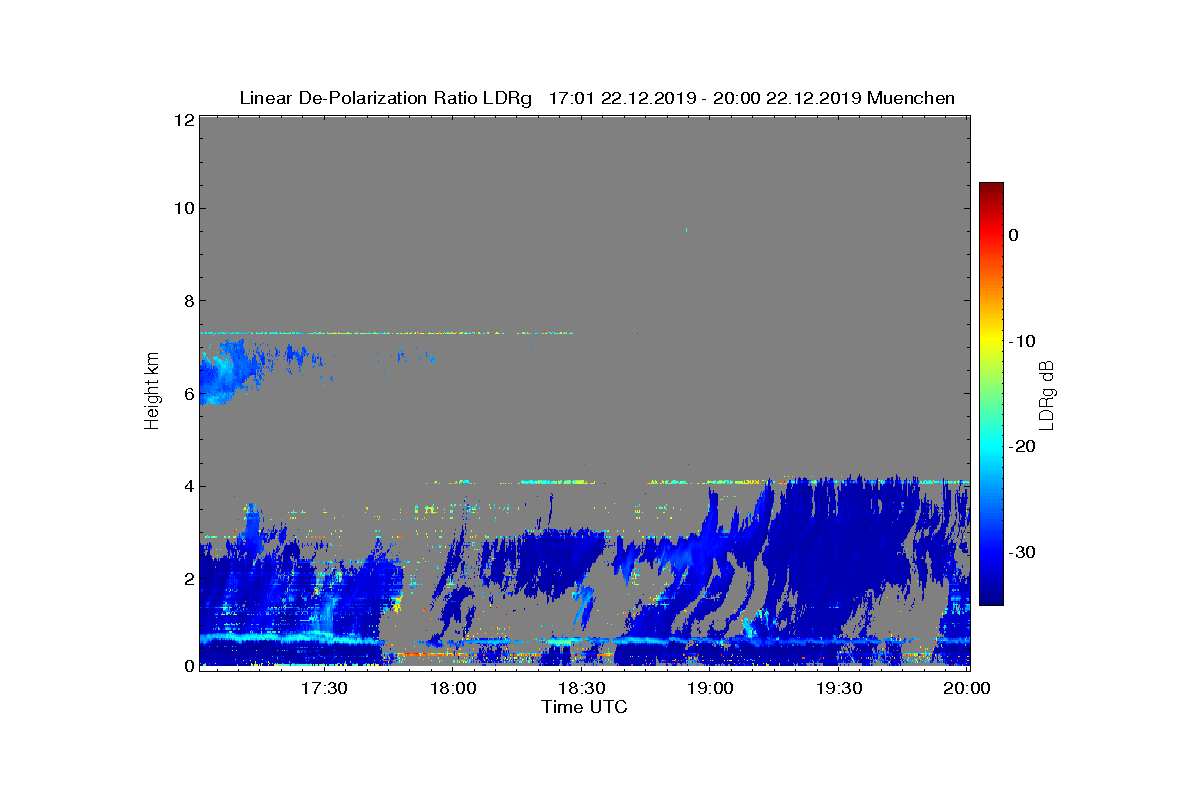Click the 17:30 time axis label
The width and height of the screenshot is (1200, 800).
click(x=323, y=689)
